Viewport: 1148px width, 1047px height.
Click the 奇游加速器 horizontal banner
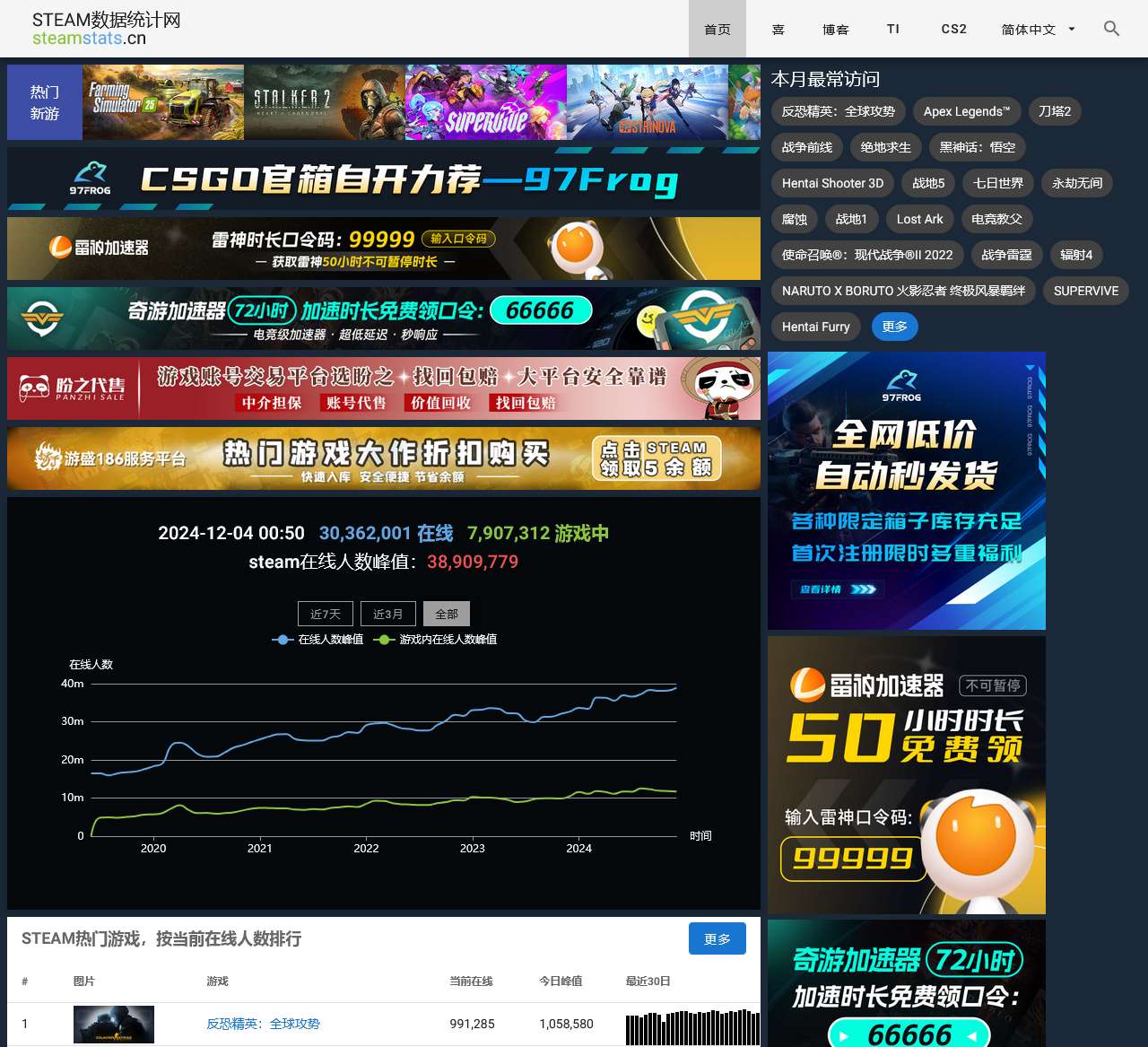384,318
